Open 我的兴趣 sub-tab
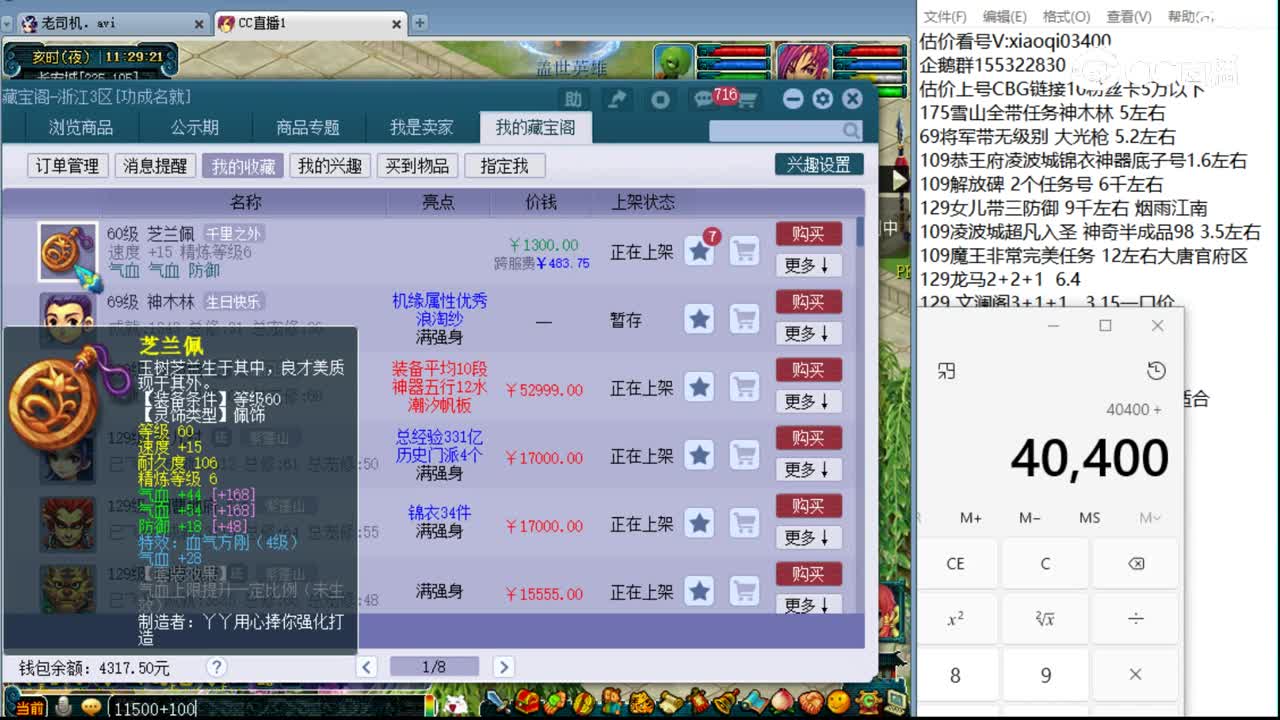1280x720 pixels. [x=330, y=166]
